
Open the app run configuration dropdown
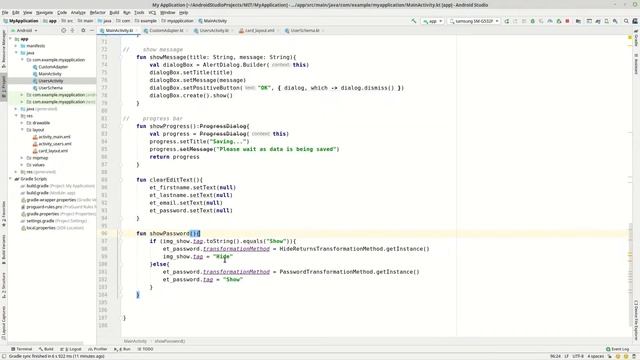pyautogui.click(x=433, y=21)
